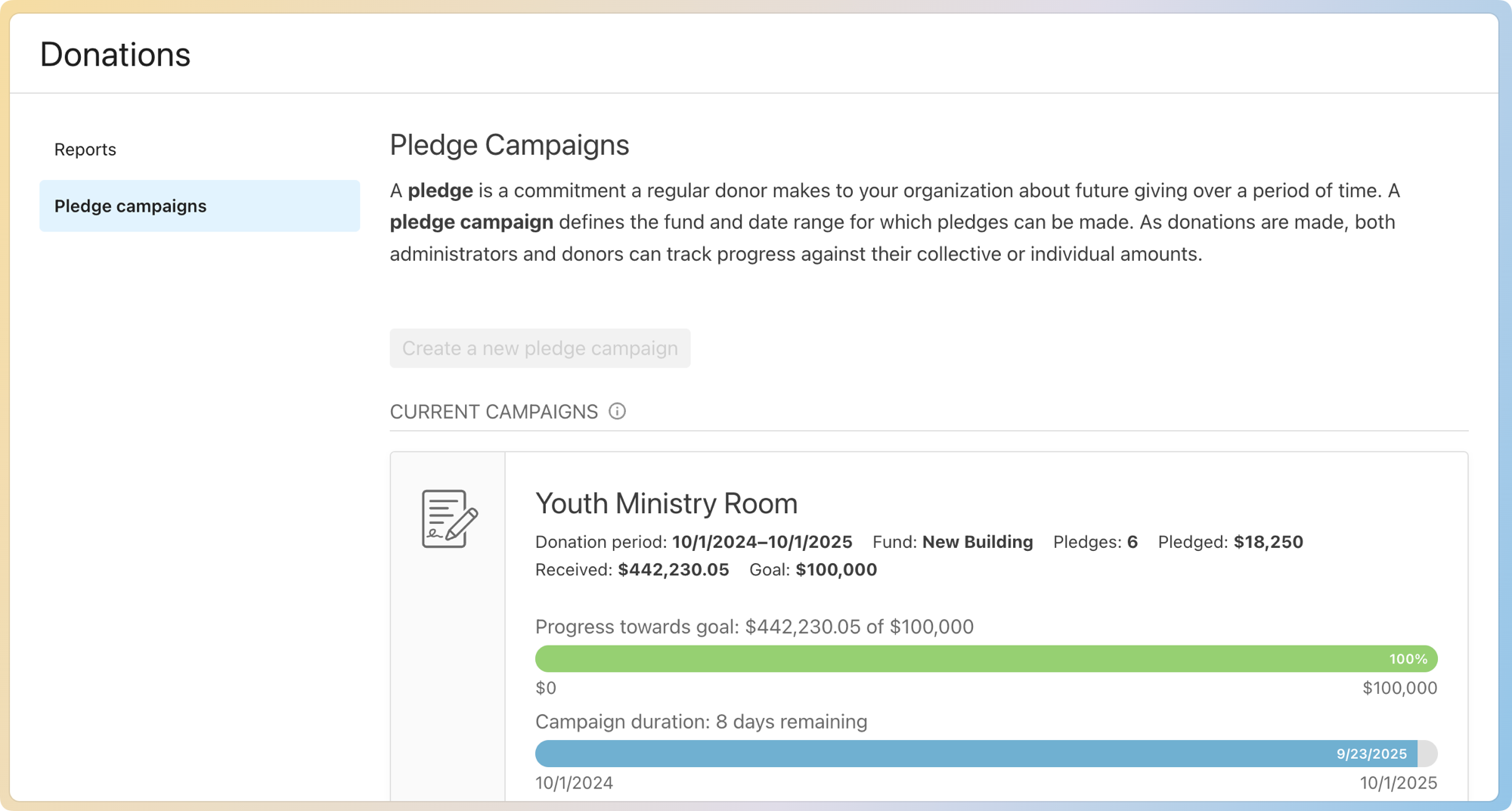1512x811 pixels.
Task: Click Create a new pledge campaign button
Action: click(x=540, y=348)
